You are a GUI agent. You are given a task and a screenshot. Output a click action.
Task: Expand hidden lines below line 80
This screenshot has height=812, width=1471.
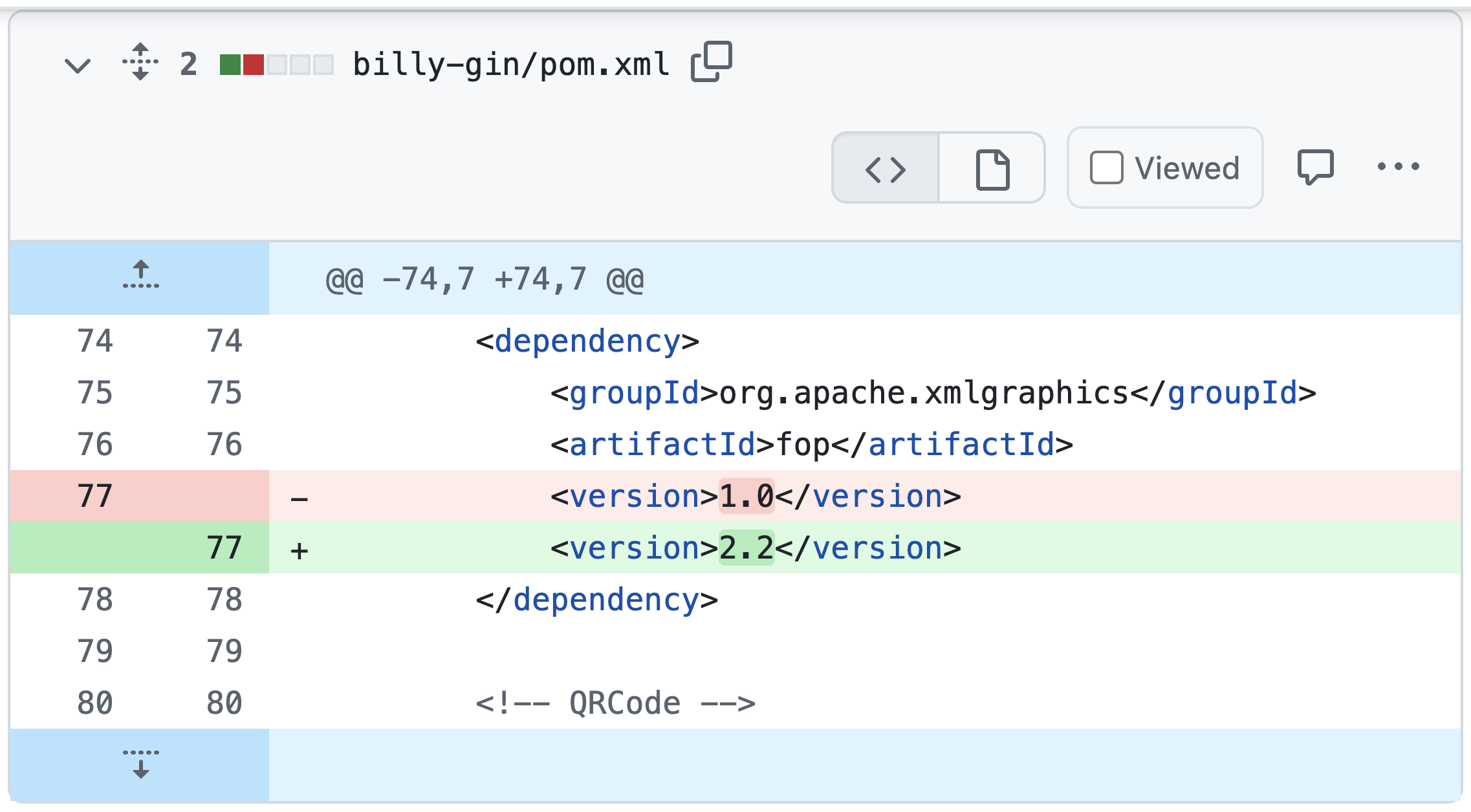pyautogui.click(x=140, y=764)
